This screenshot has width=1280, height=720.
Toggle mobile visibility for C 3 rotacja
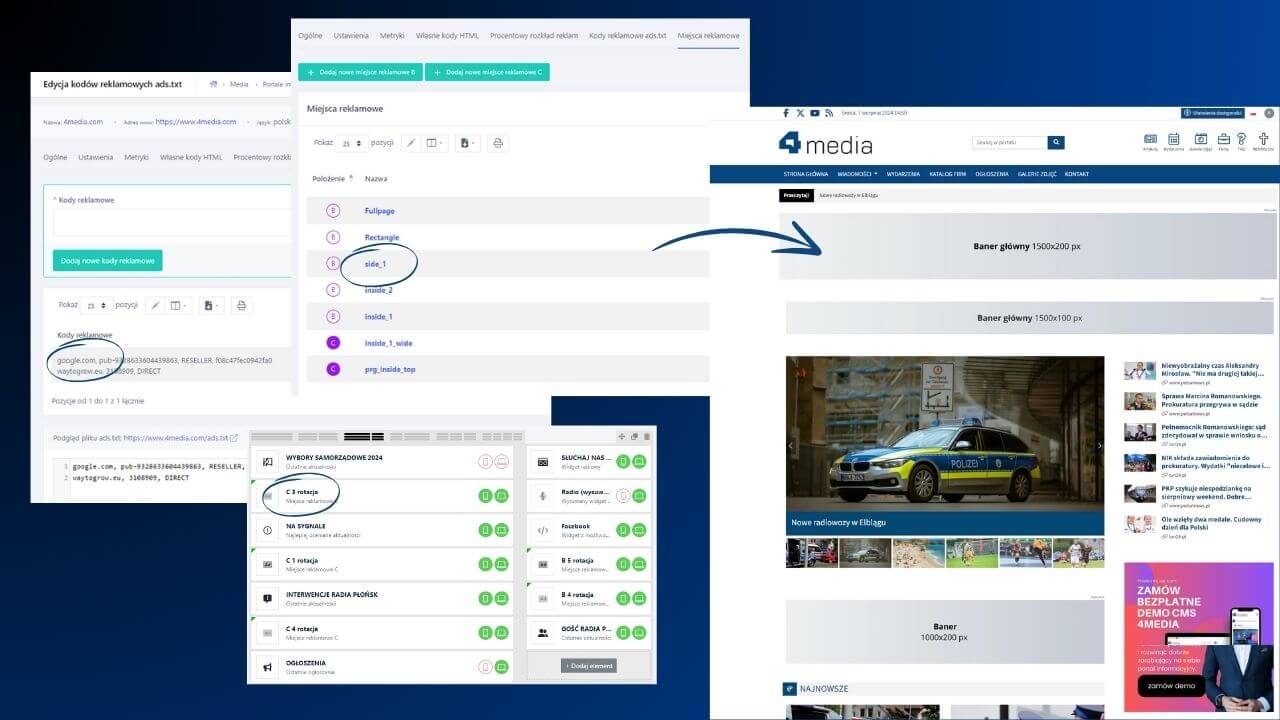point(485,496)
